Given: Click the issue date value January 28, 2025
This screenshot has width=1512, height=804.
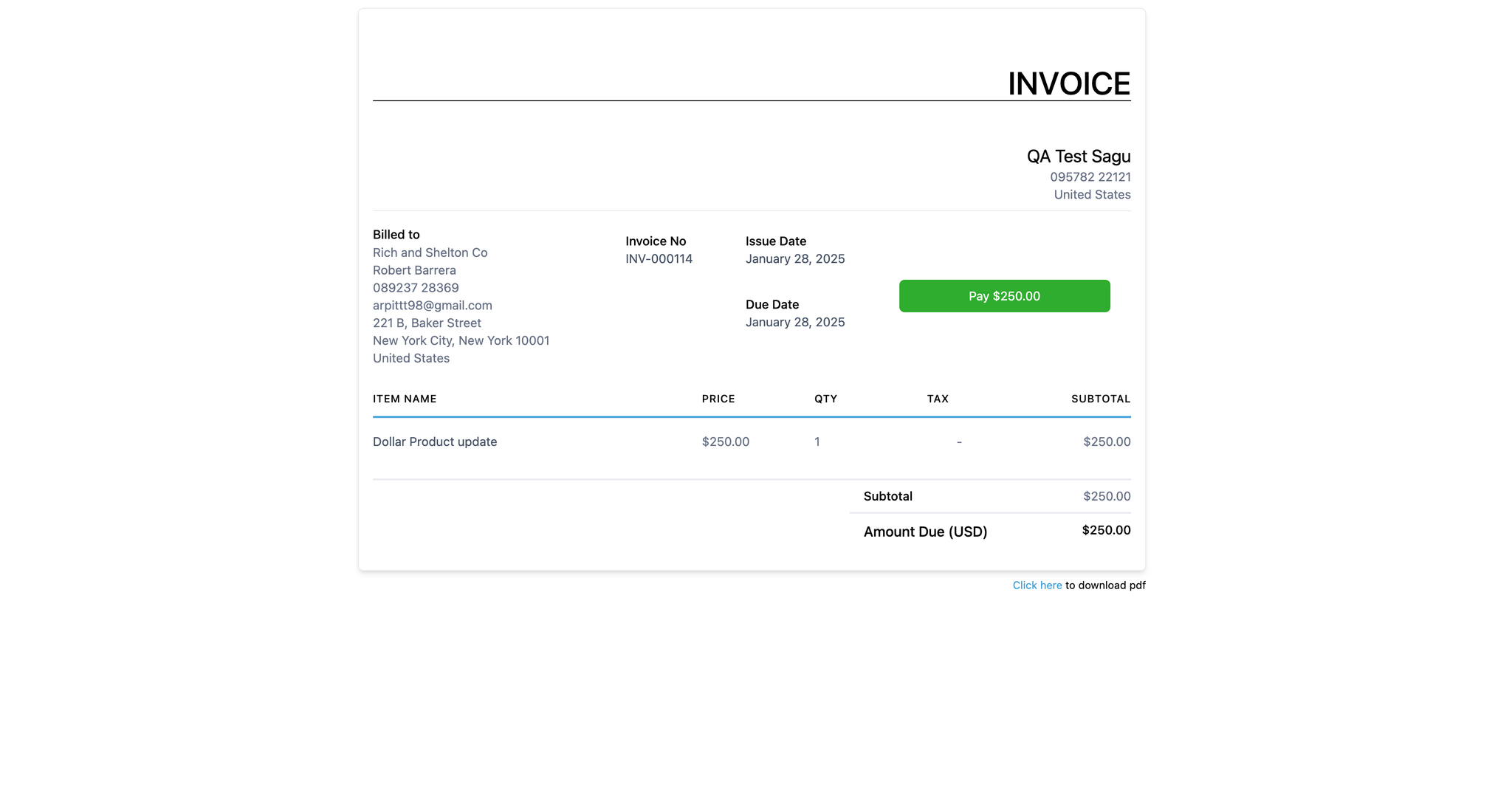Looking at the screenshot, I should click(x=795, y=259).
